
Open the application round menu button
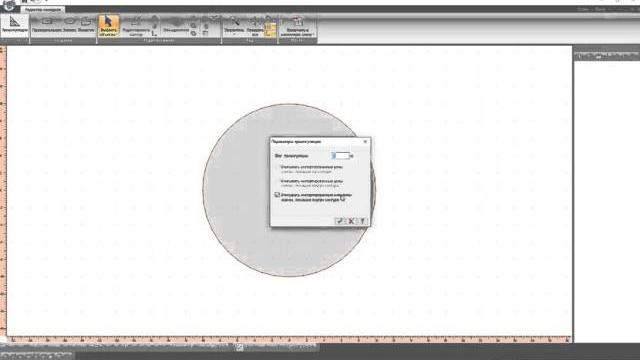click(x=8, y=5)
